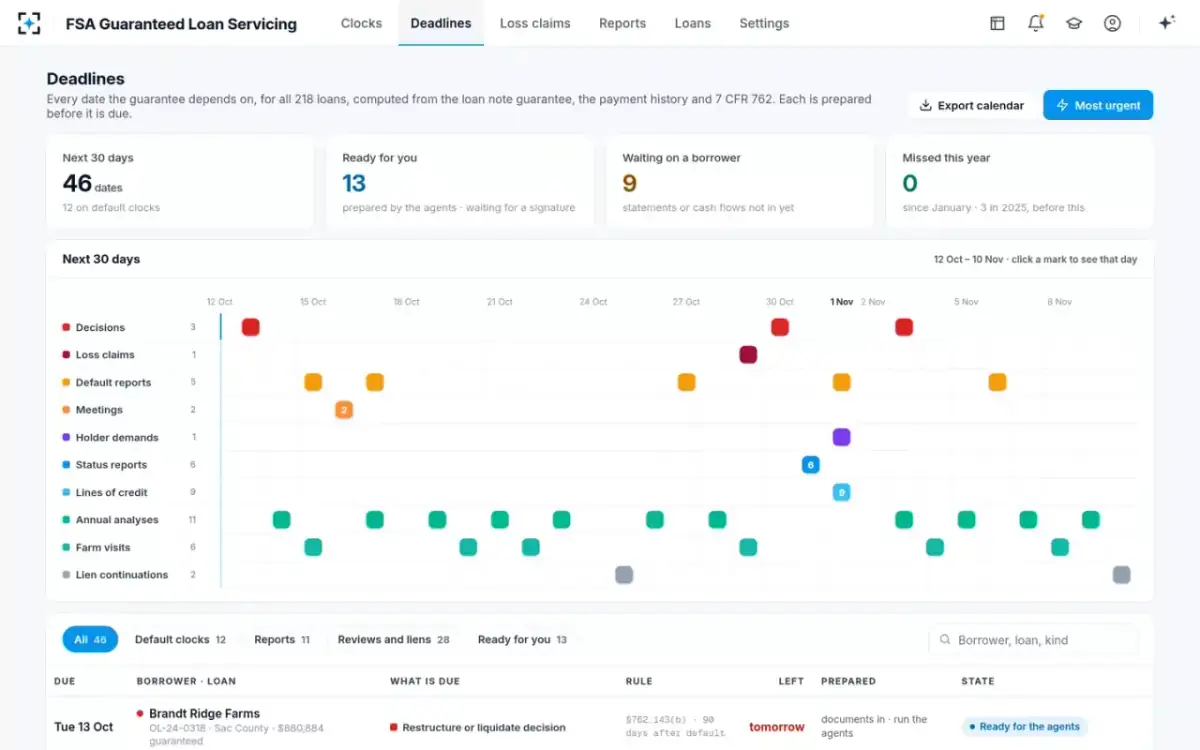Filter the list by Default clocks 12

180,640
